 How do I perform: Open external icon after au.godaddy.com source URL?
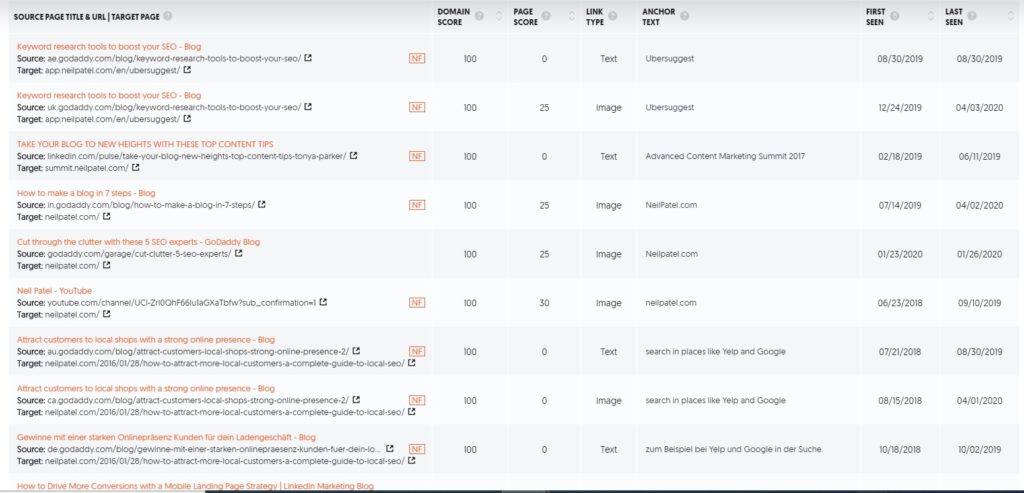tap(357, 351)
